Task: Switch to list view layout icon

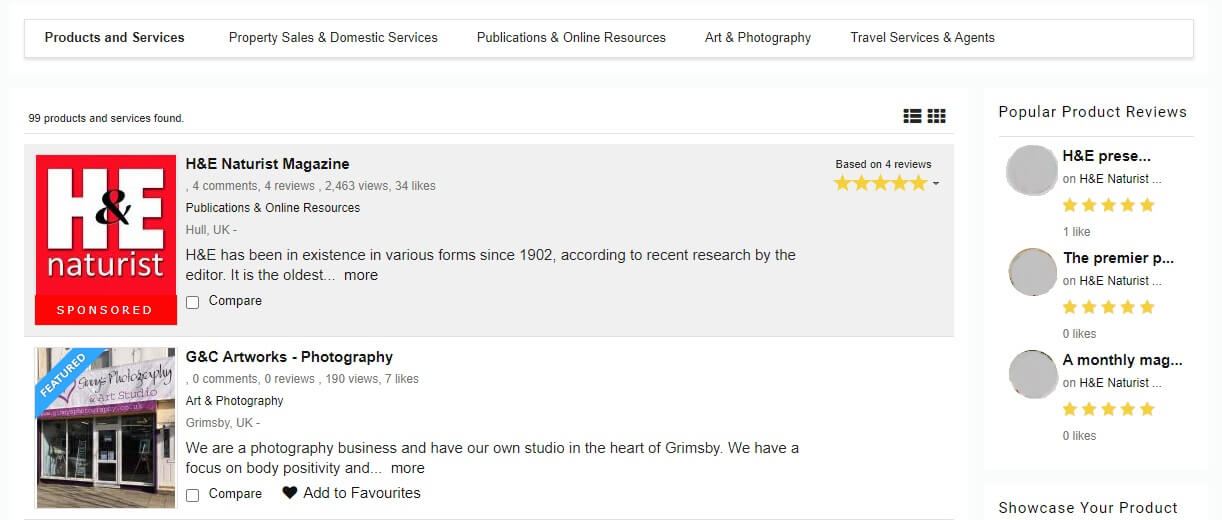Action: (912, 116)
